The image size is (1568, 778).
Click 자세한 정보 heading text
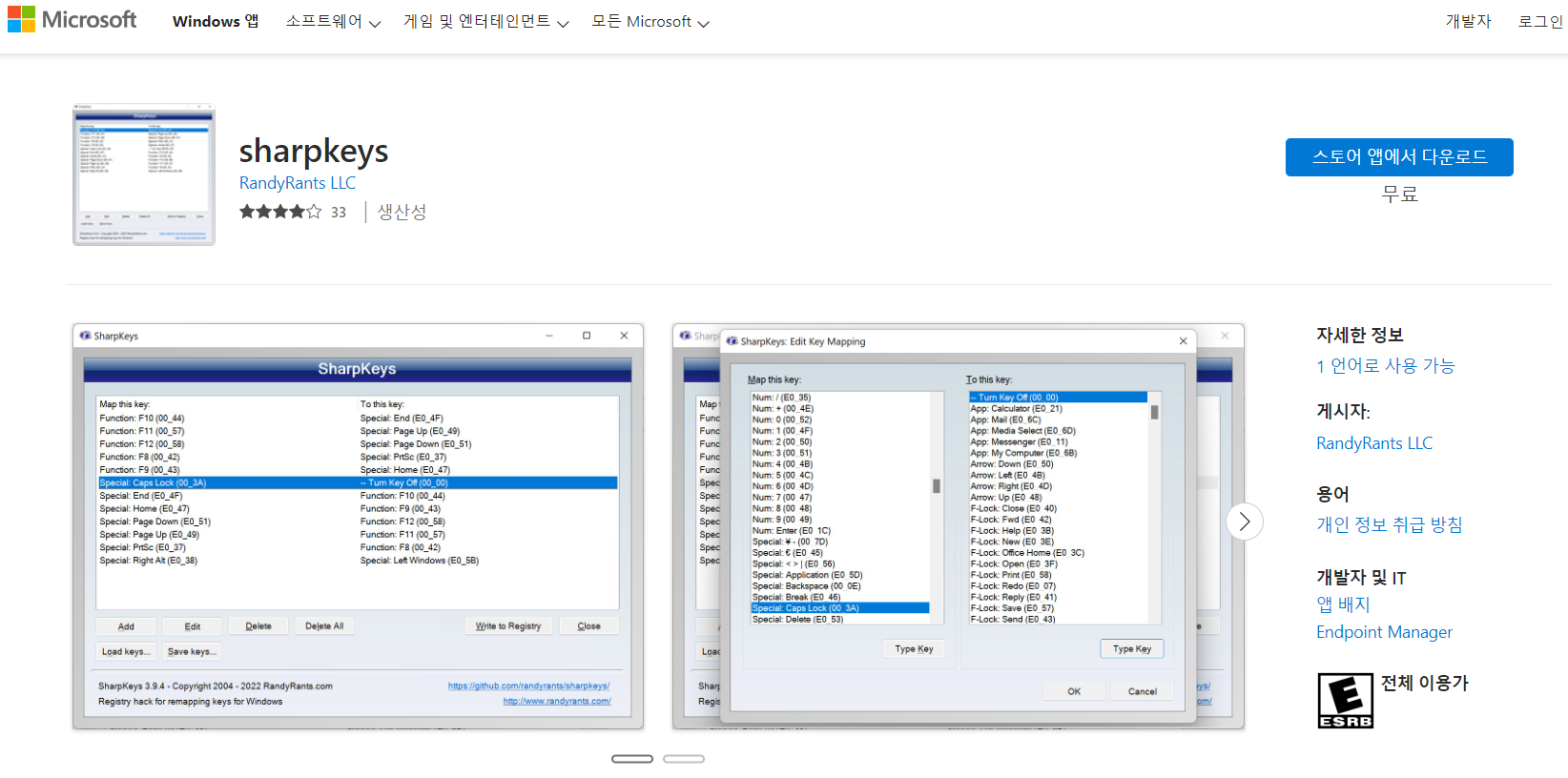click(1360, 336)
